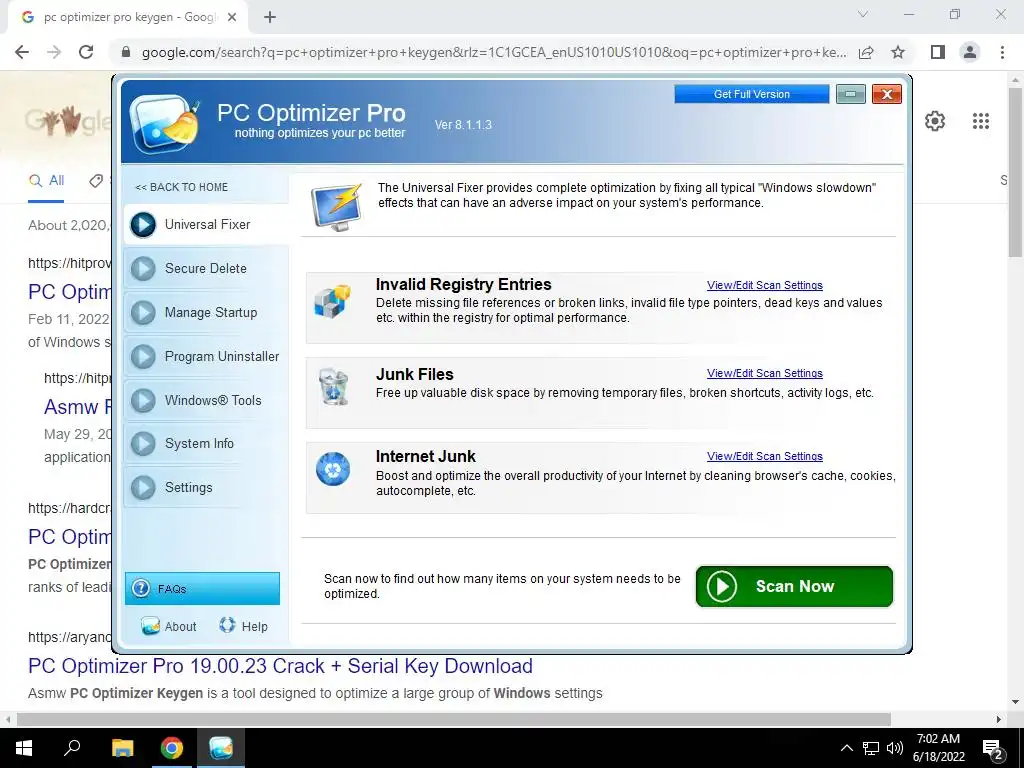Select the Universal Fixer play icon
Image resolution: width=1024 pixels, height=768 pixels.
[x=143, y=225]
